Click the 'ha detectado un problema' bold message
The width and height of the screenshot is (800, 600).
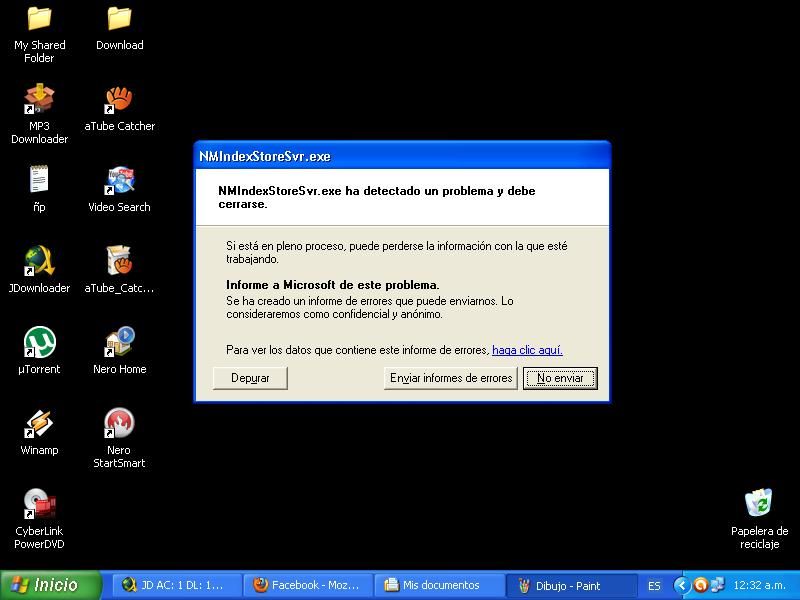(x=377, y=197)
